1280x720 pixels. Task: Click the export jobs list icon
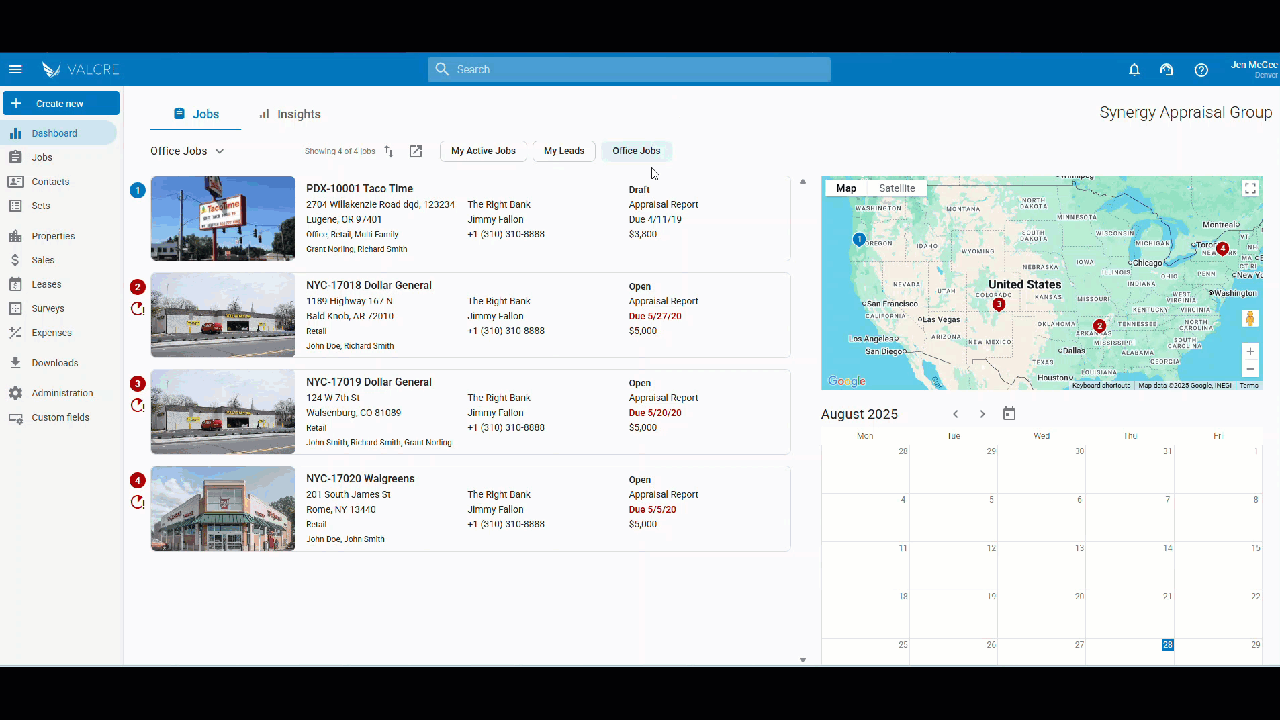click(416, 151)
